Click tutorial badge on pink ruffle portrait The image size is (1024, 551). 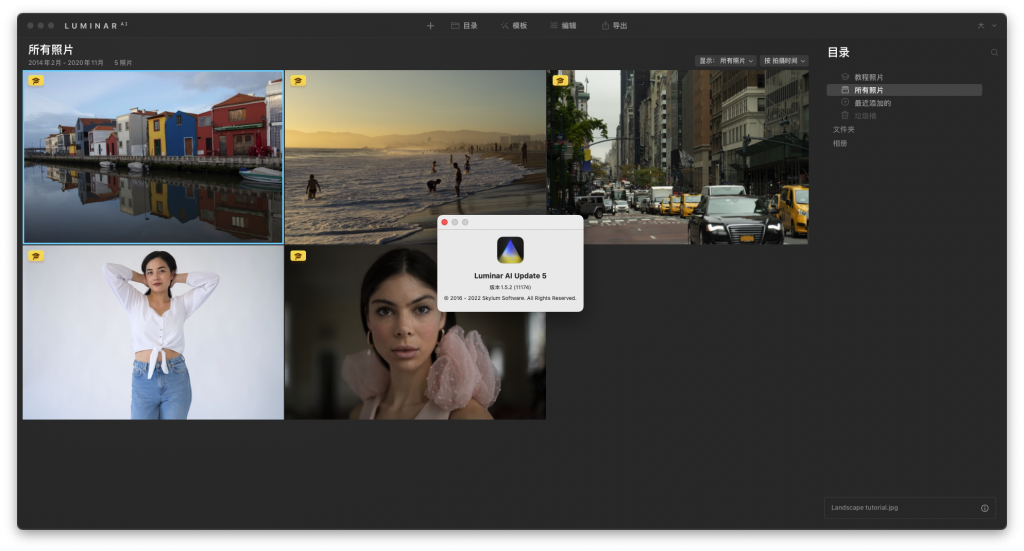click(298, 256)
